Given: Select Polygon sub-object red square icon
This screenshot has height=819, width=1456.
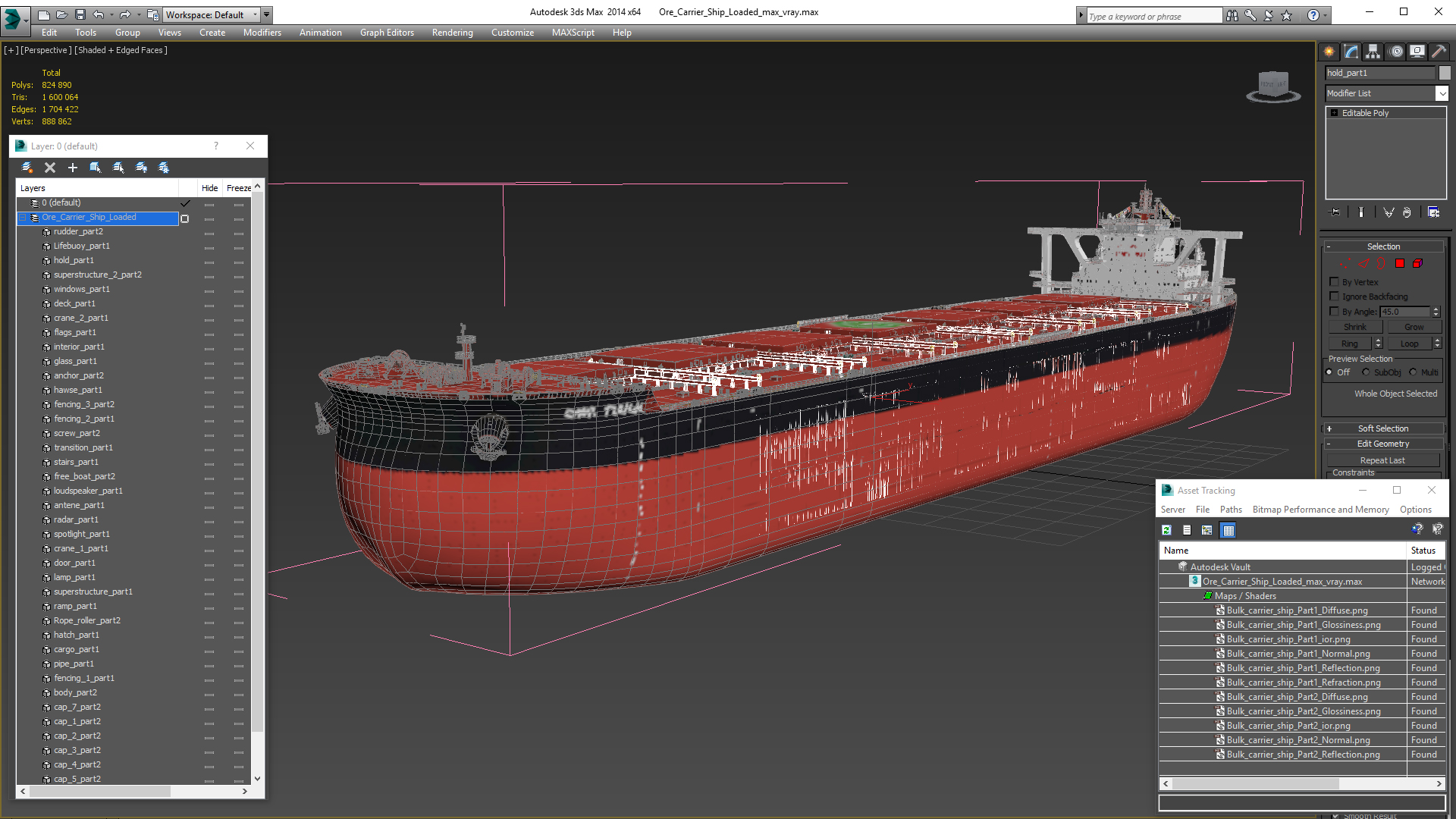Looking at the screenshot, I should 1400,264.
